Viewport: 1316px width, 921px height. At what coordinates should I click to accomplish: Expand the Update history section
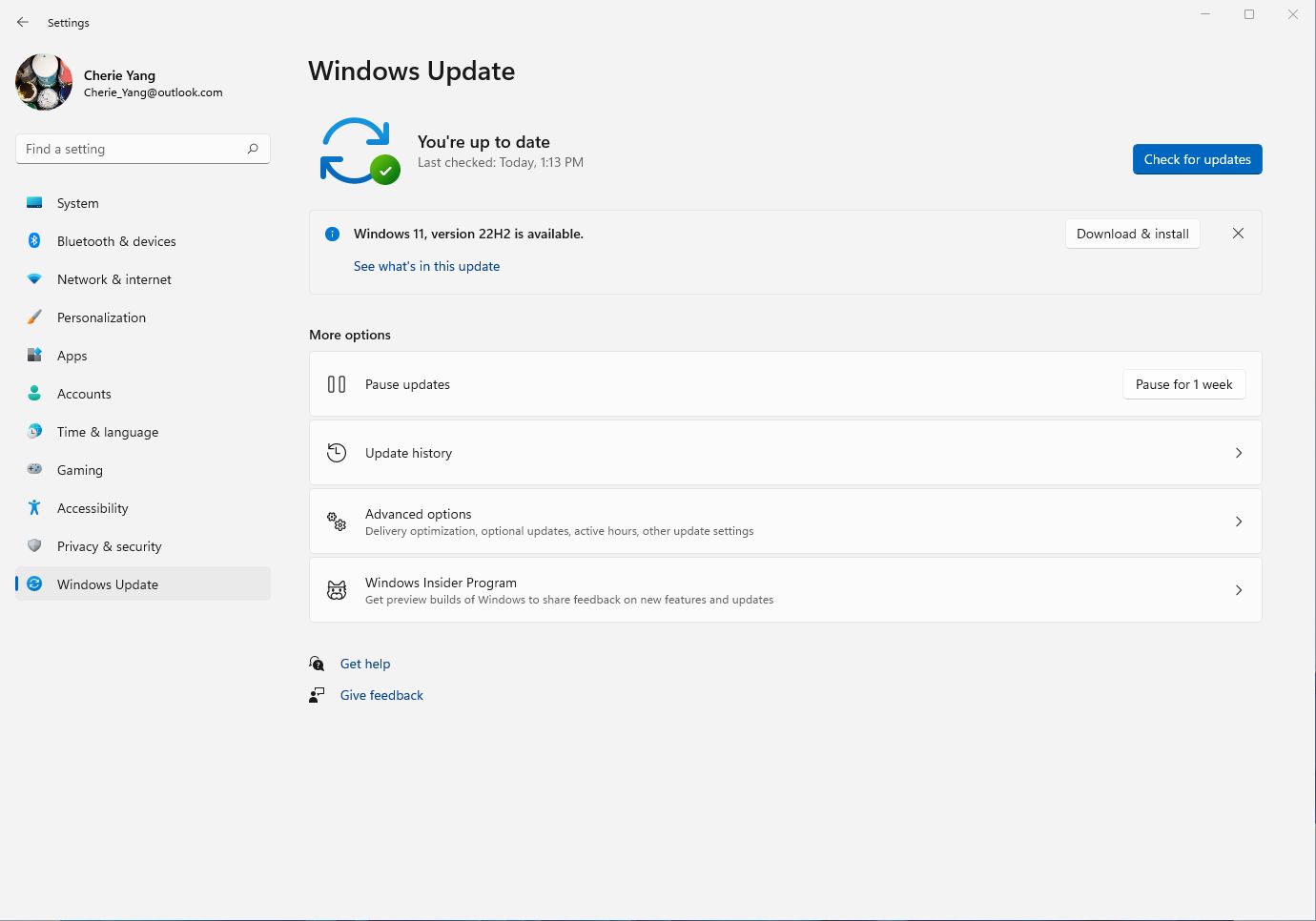1239,453
